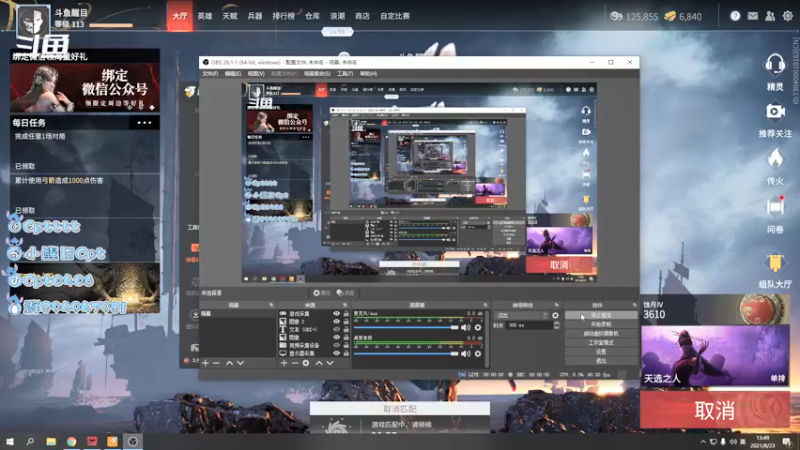The height and width of the screenshot is (450, 800).
Task: Open the Windows Start menu
Action: click(10, 441)
